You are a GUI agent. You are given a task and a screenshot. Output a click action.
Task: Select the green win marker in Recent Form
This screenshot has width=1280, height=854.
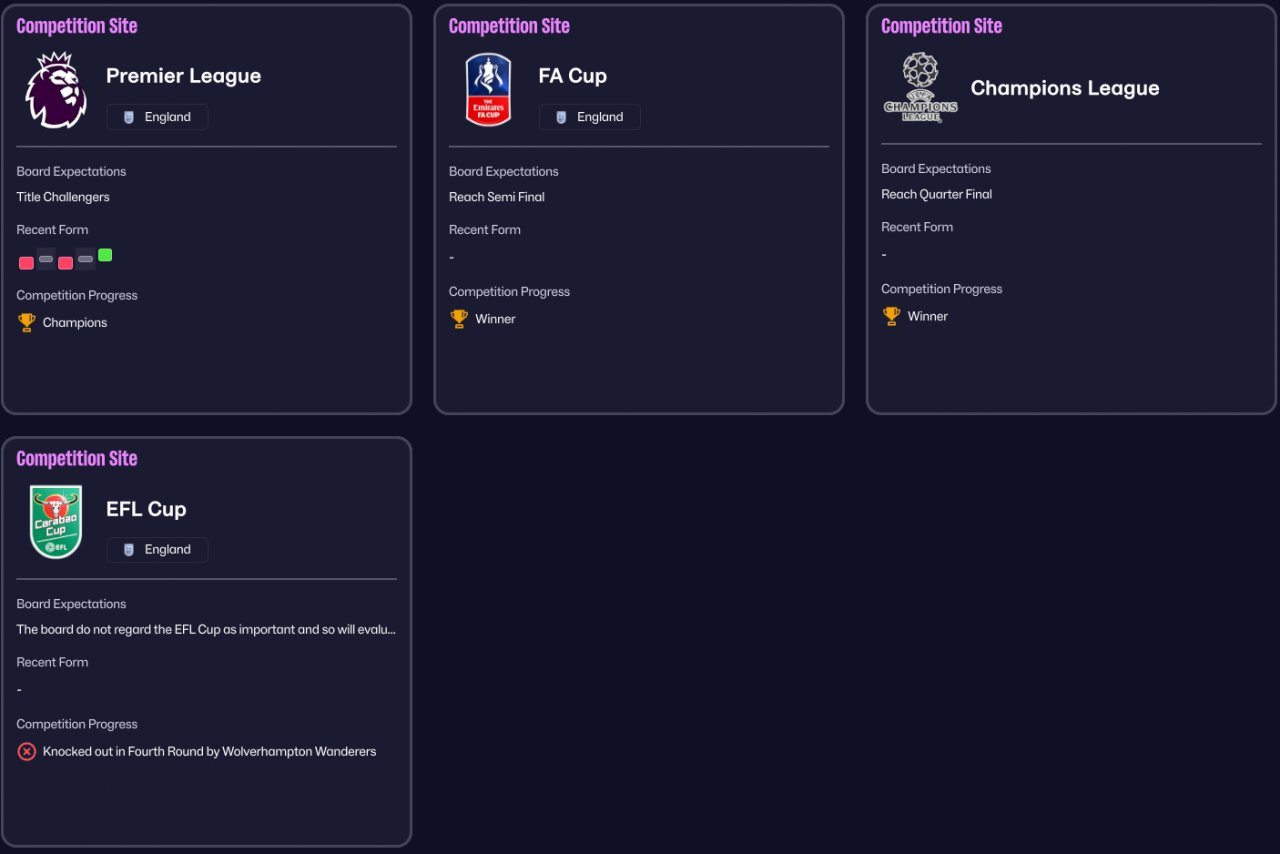click(105, 255)
